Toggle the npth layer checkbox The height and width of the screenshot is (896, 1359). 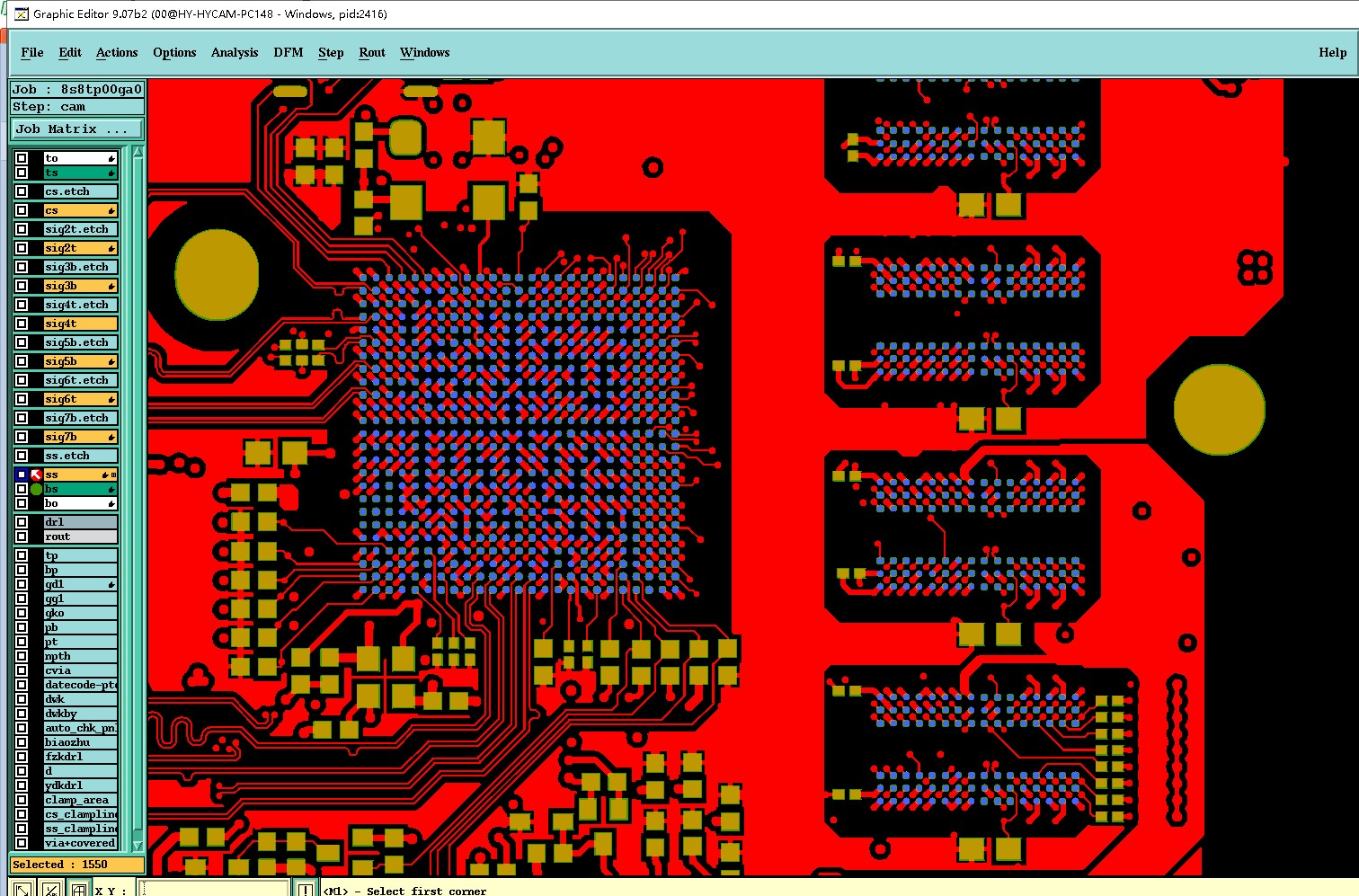[x=22, y=656]
